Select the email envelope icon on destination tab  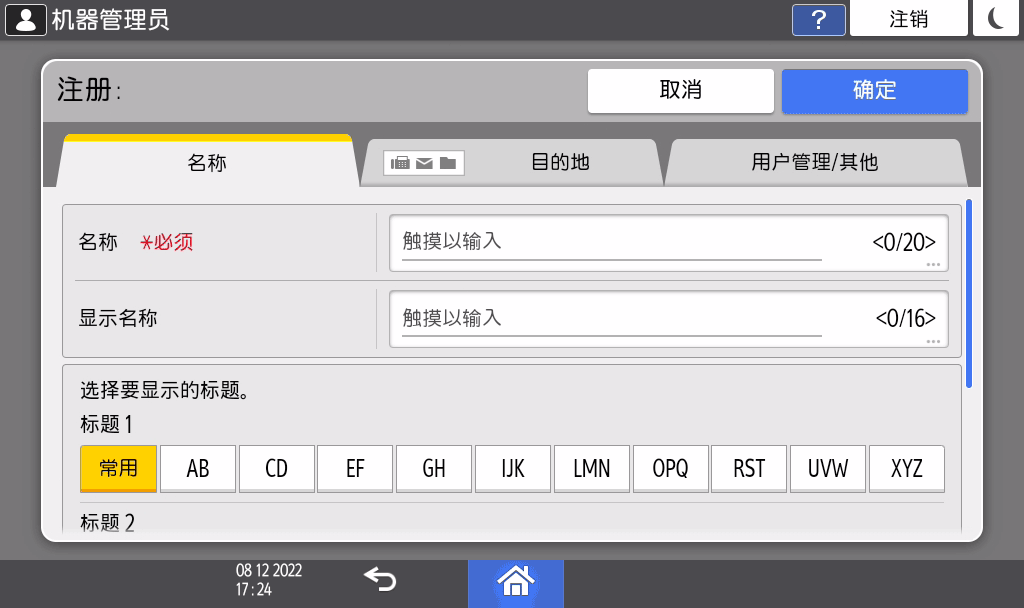[424, 162]
